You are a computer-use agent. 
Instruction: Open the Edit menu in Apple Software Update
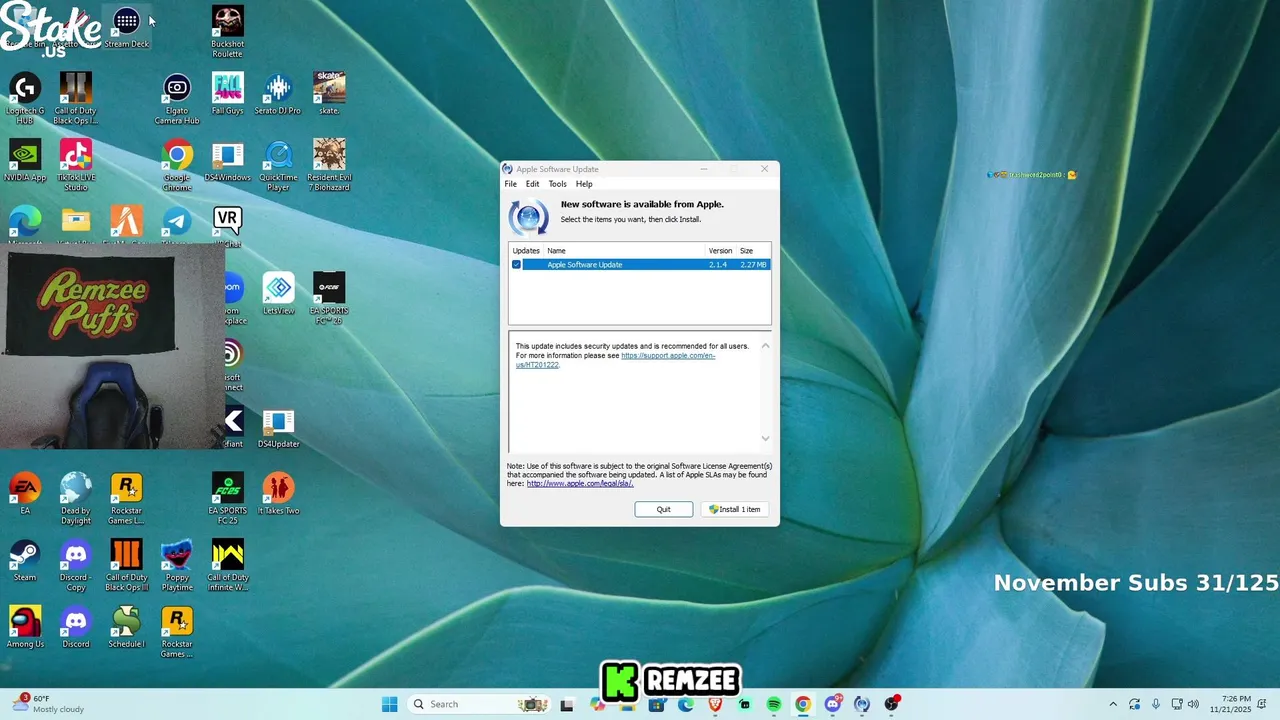[533, 184]
